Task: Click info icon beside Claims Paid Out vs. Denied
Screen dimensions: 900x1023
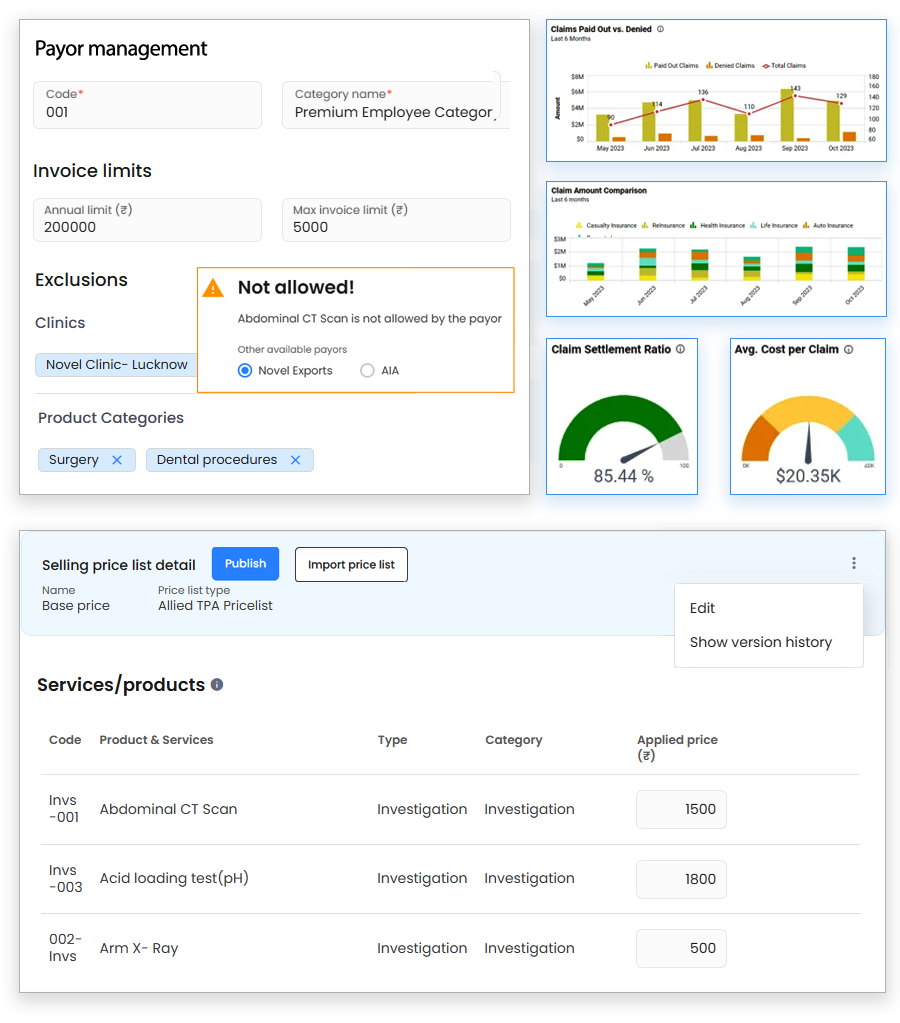Action: point(661,30)
